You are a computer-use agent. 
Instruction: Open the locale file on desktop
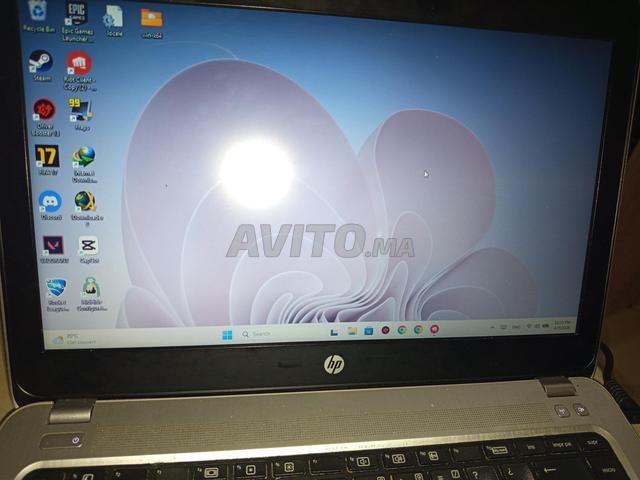click(x=114, y=16)
